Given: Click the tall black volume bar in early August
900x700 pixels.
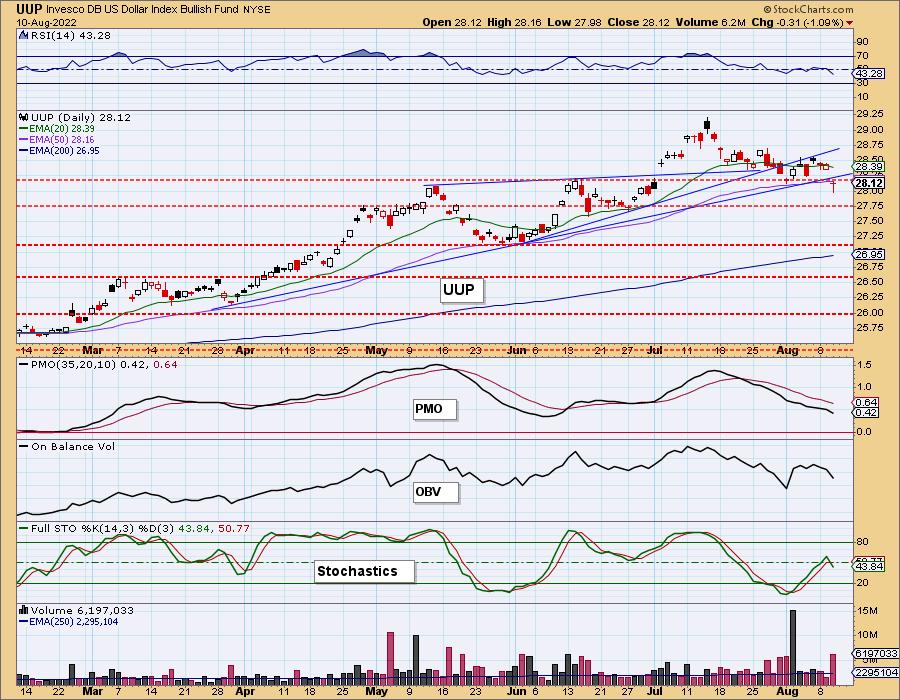Looking at the screenshot, I should tap(793, 647).
